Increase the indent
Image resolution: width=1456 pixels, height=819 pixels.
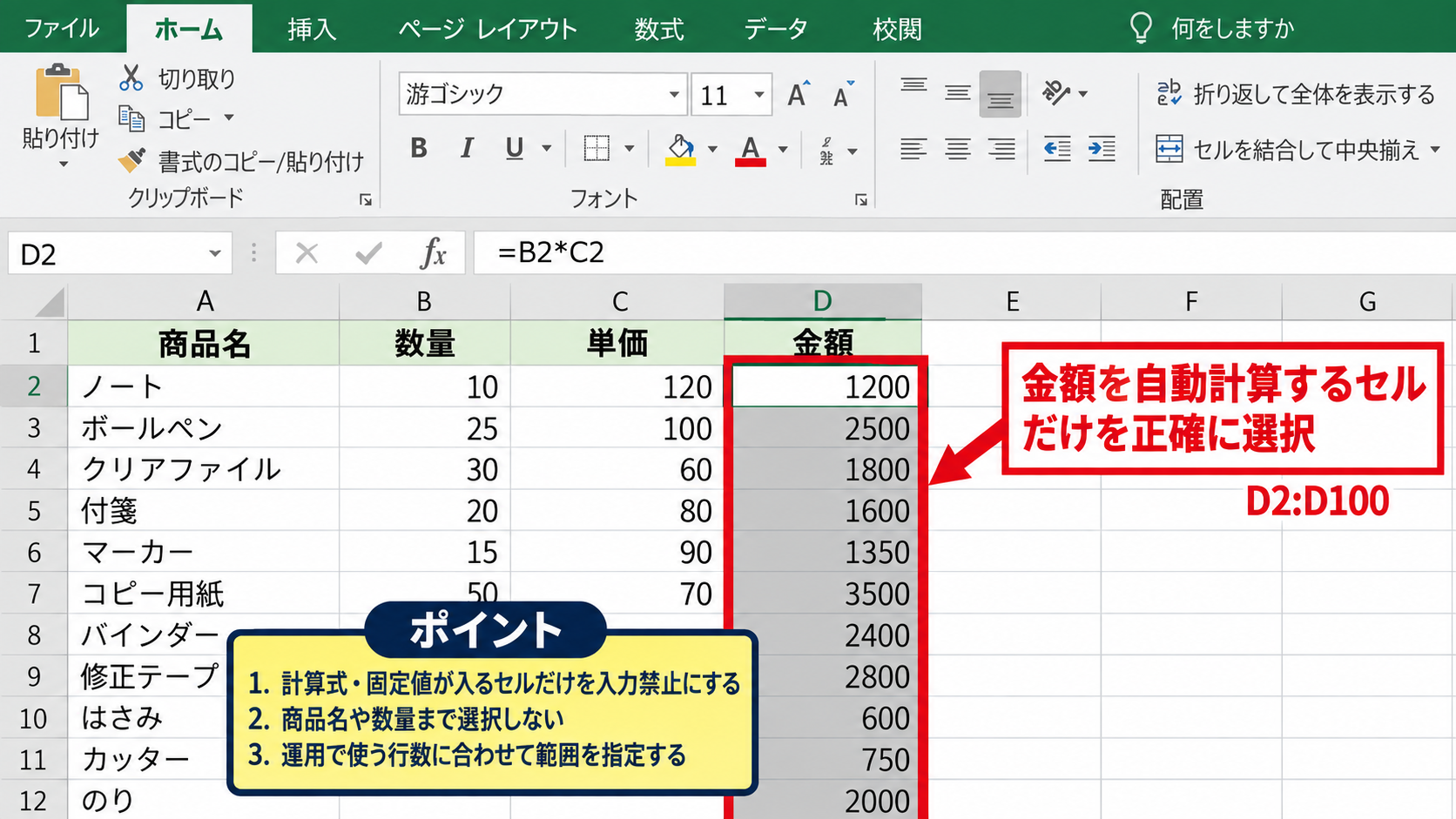pos(1102,150)
